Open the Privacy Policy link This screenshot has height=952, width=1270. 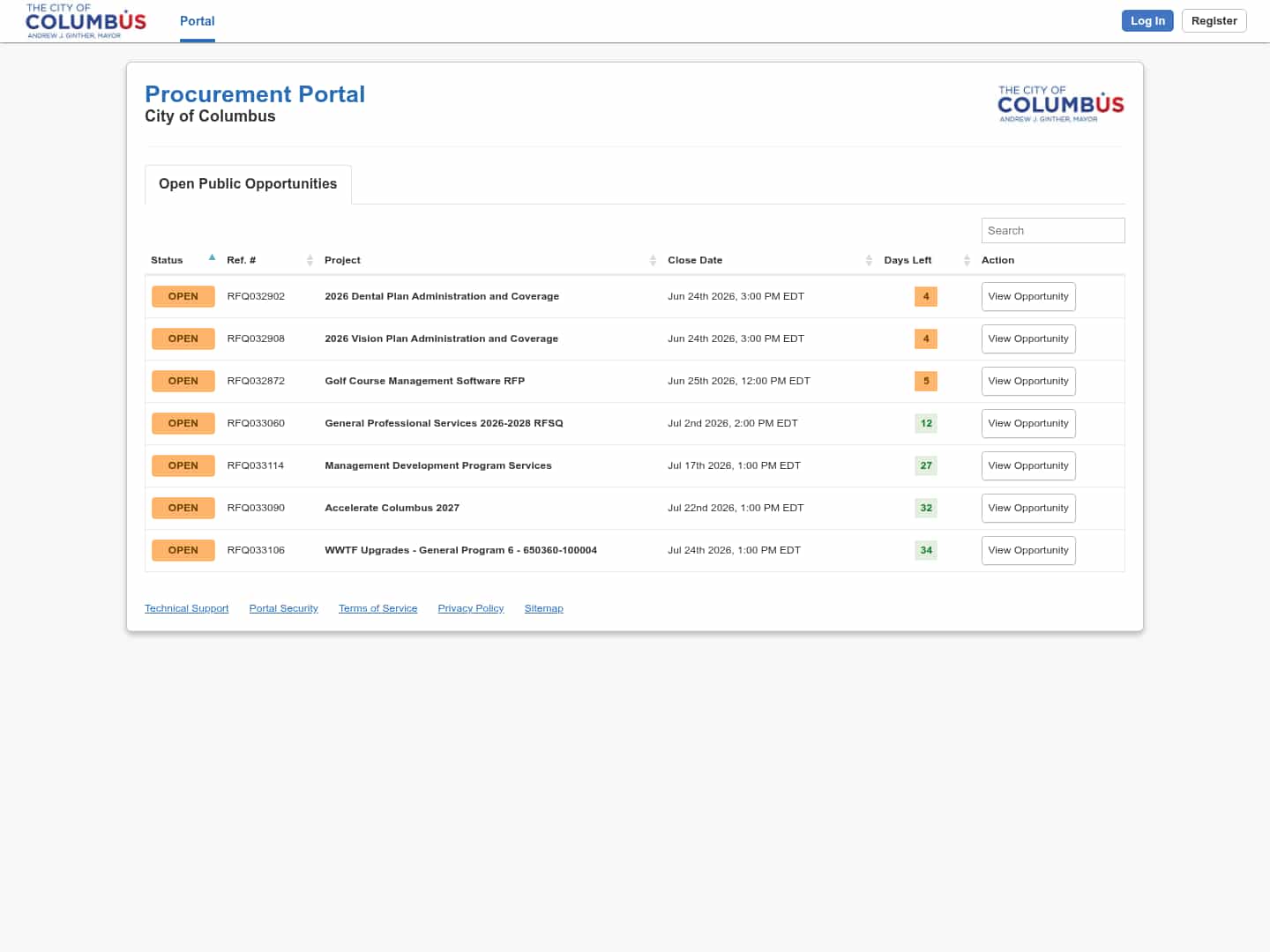click(x=471, y=608)
